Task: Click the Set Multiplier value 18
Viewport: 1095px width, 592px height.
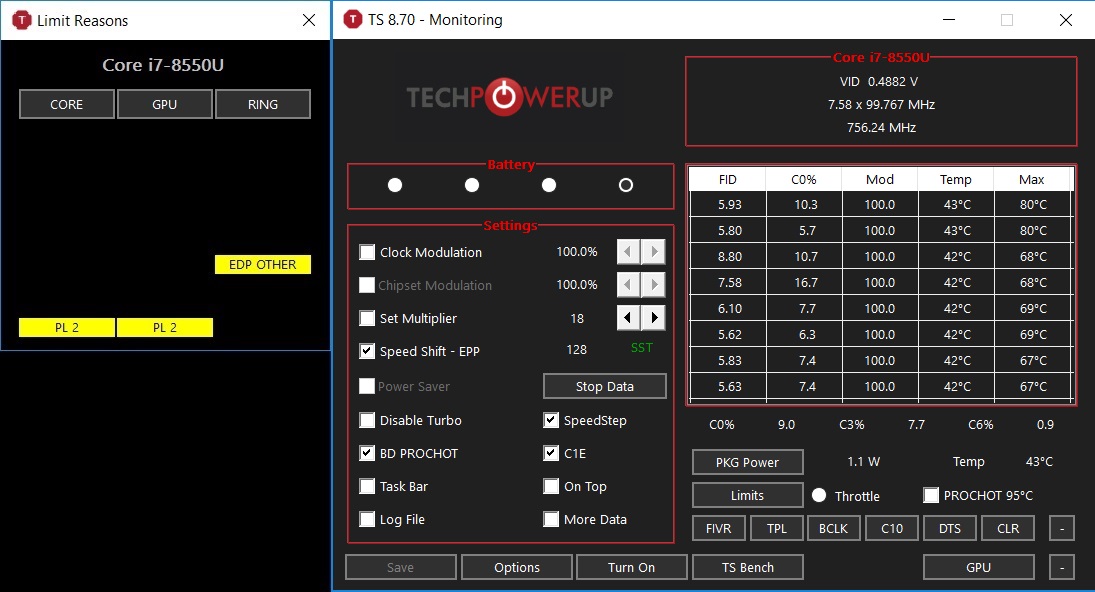Action: tap(577, 318)
